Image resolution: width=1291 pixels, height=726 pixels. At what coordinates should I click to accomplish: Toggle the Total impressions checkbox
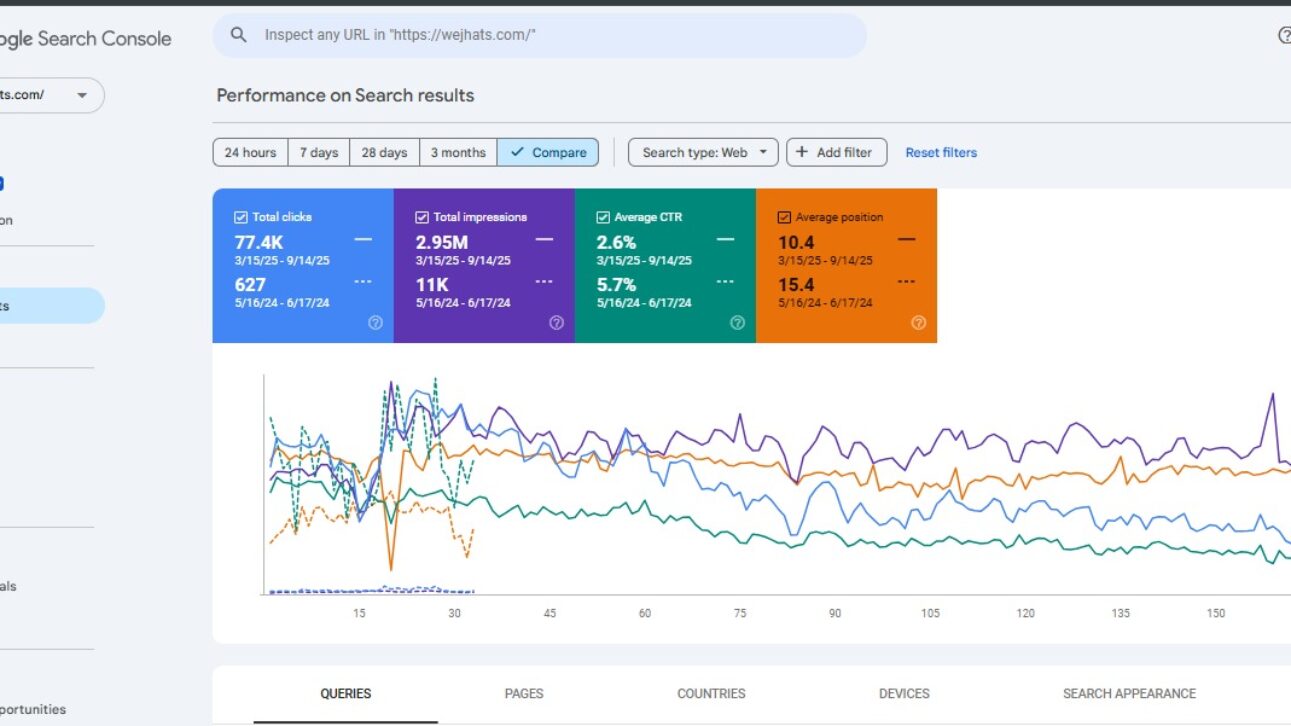pos(421,217)
